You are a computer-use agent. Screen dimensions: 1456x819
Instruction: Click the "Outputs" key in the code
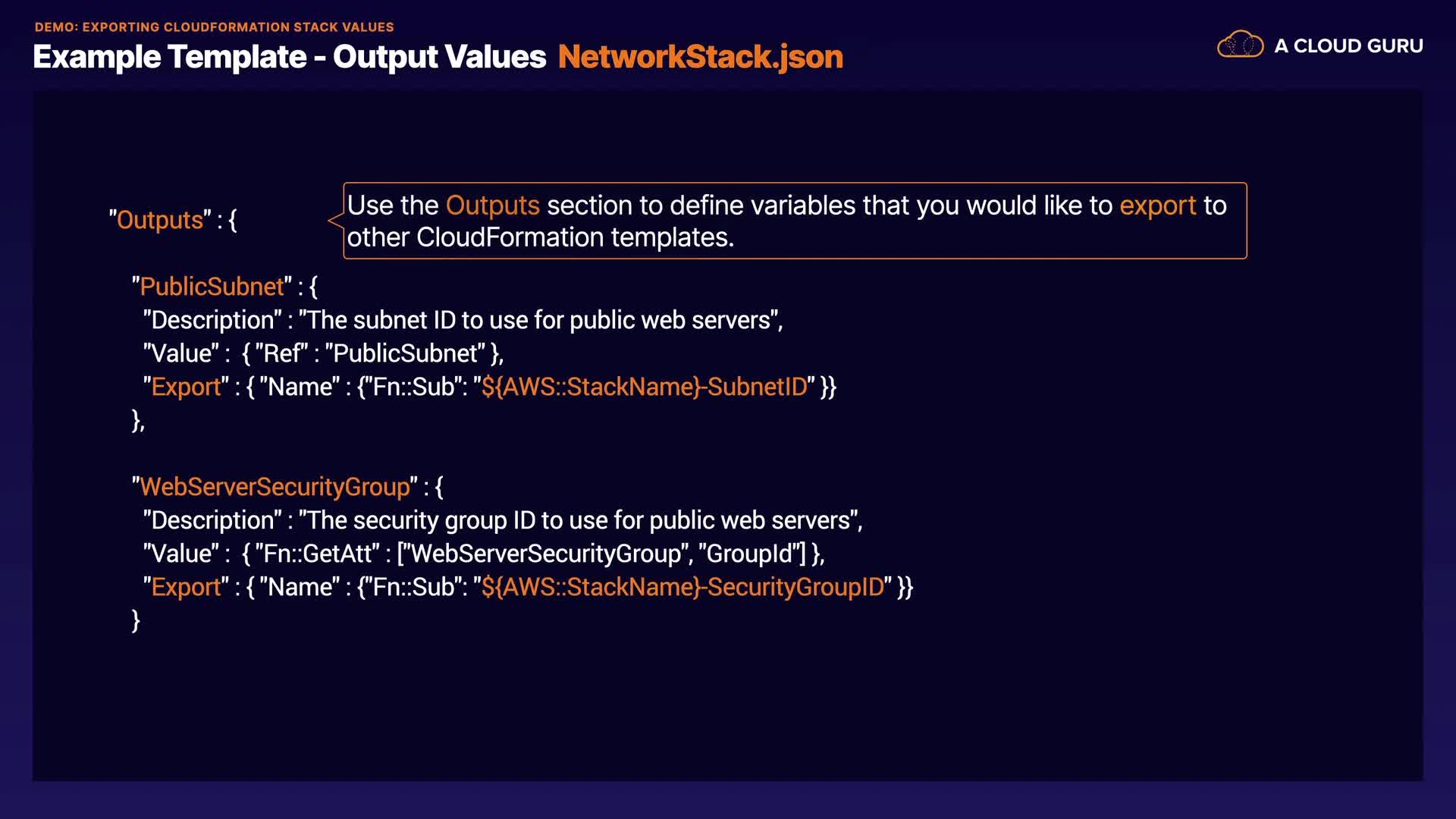coord(160,220)
